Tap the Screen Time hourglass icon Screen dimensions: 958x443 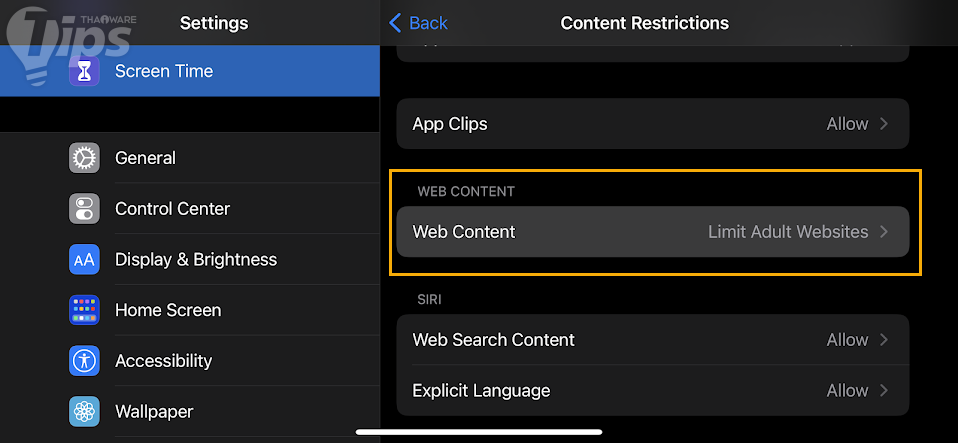click(x=84, y=71)
